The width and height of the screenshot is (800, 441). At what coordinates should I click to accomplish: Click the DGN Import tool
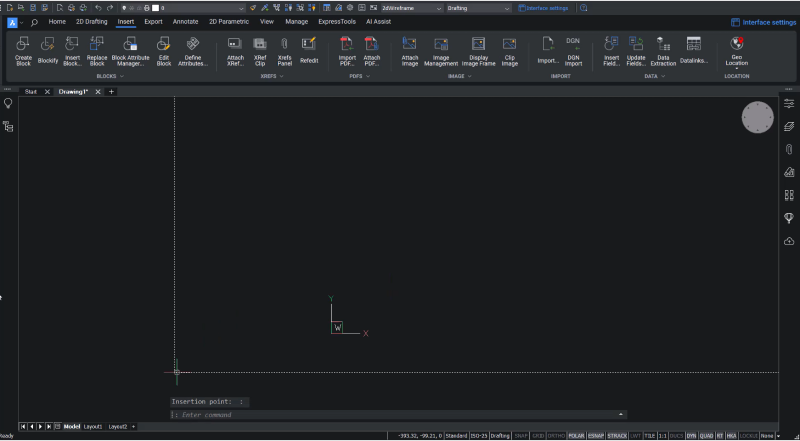click(x=573, y=51)
